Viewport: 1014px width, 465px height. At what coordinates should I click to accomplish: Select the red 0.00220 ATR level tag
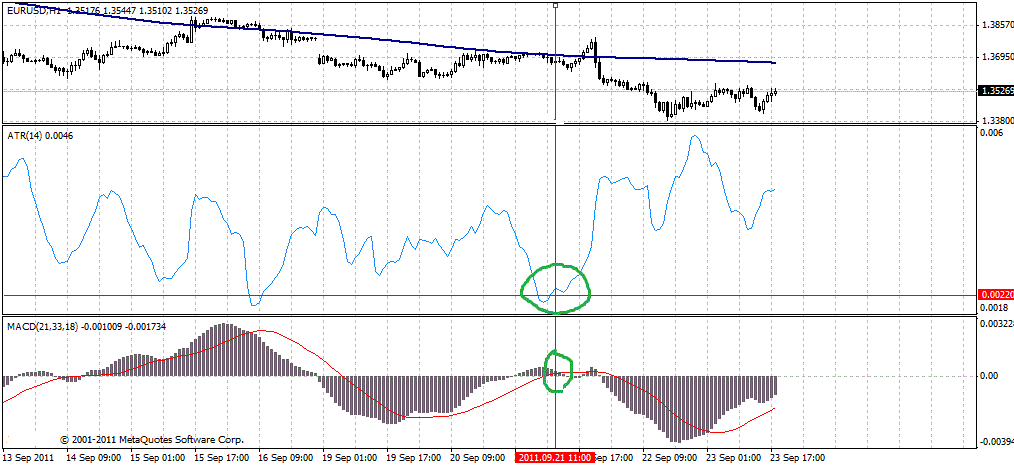pos(996,296)
